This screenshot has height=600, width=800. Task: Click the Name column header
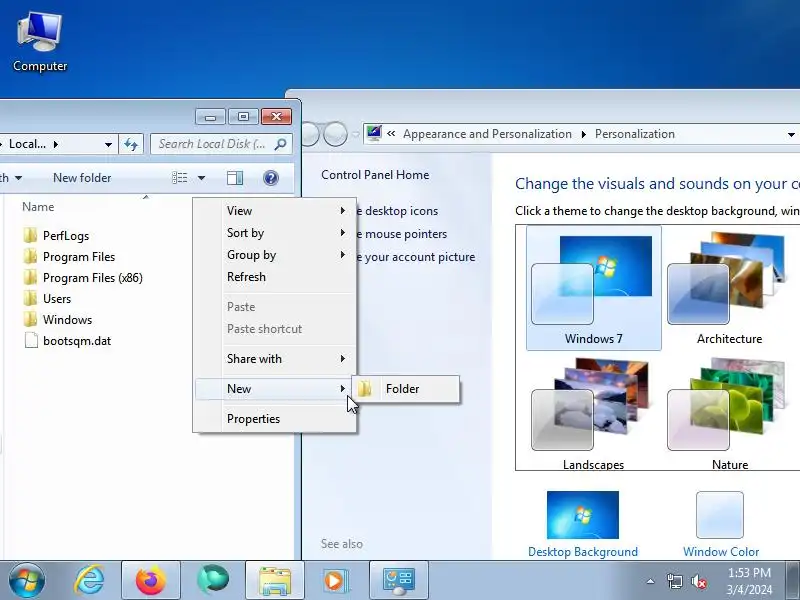tap(38, 207)
